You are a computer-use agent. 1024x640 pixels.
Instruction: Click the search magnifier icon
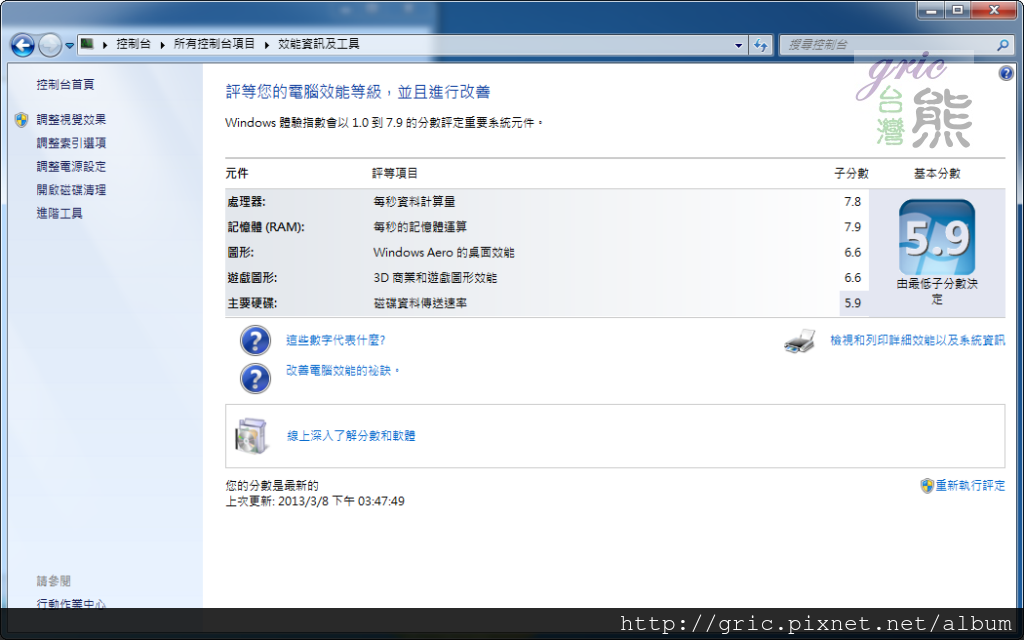[1003, 45]
